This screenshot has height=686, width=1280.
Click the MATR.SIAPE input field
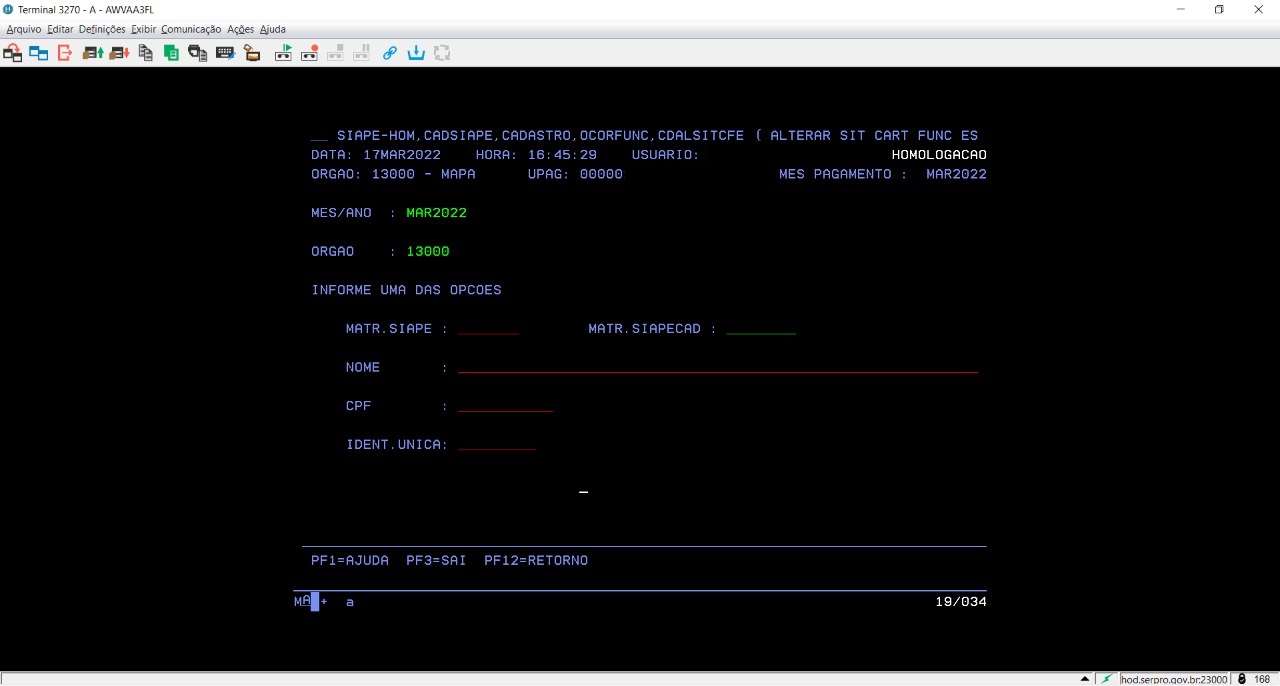pyautogui.click(x=488, y=329)
